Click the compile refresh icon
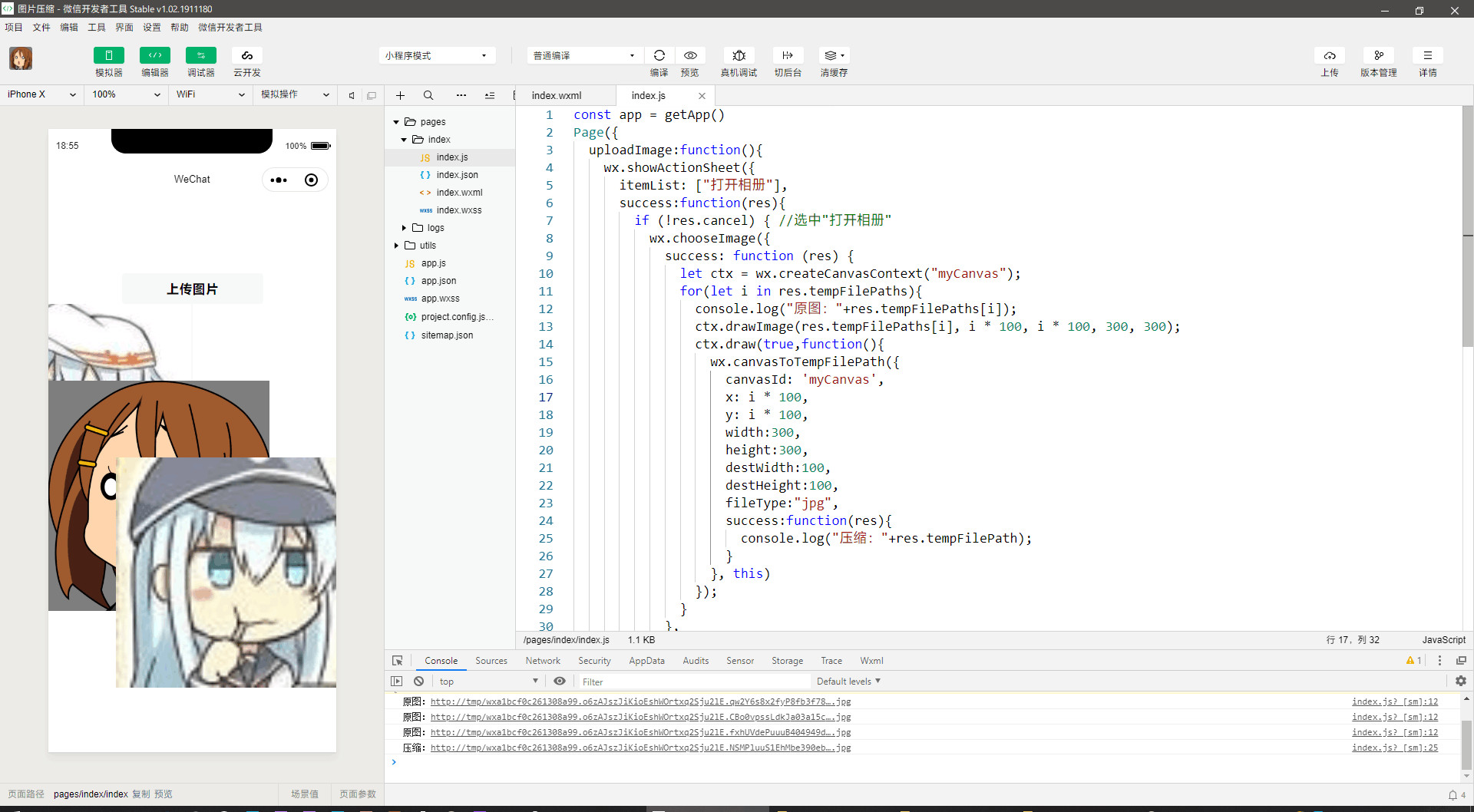Screen dimensions: 1474x812 tap(659, 55)
